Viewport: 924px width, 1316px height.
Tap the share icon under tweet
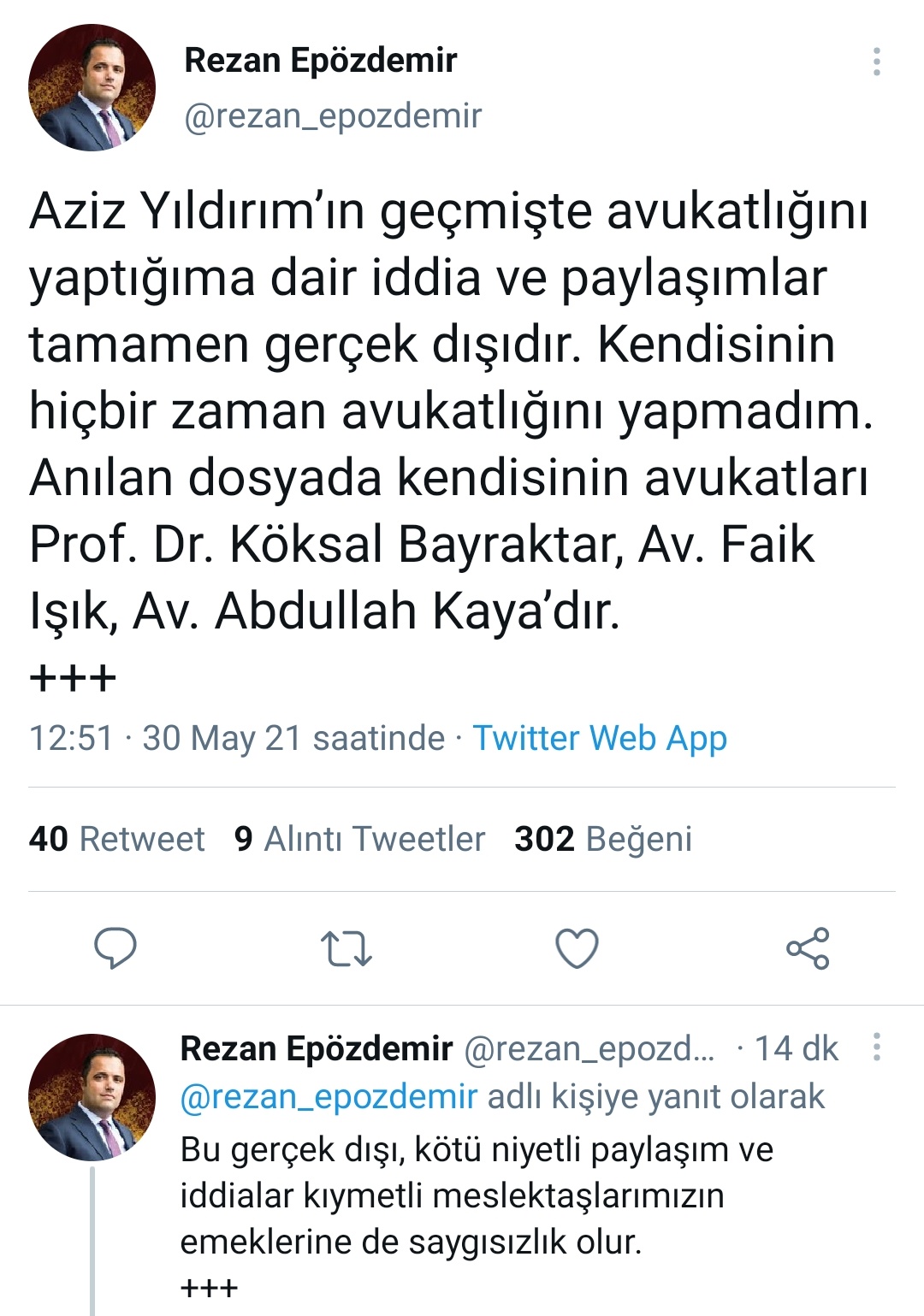click(808, 947)
